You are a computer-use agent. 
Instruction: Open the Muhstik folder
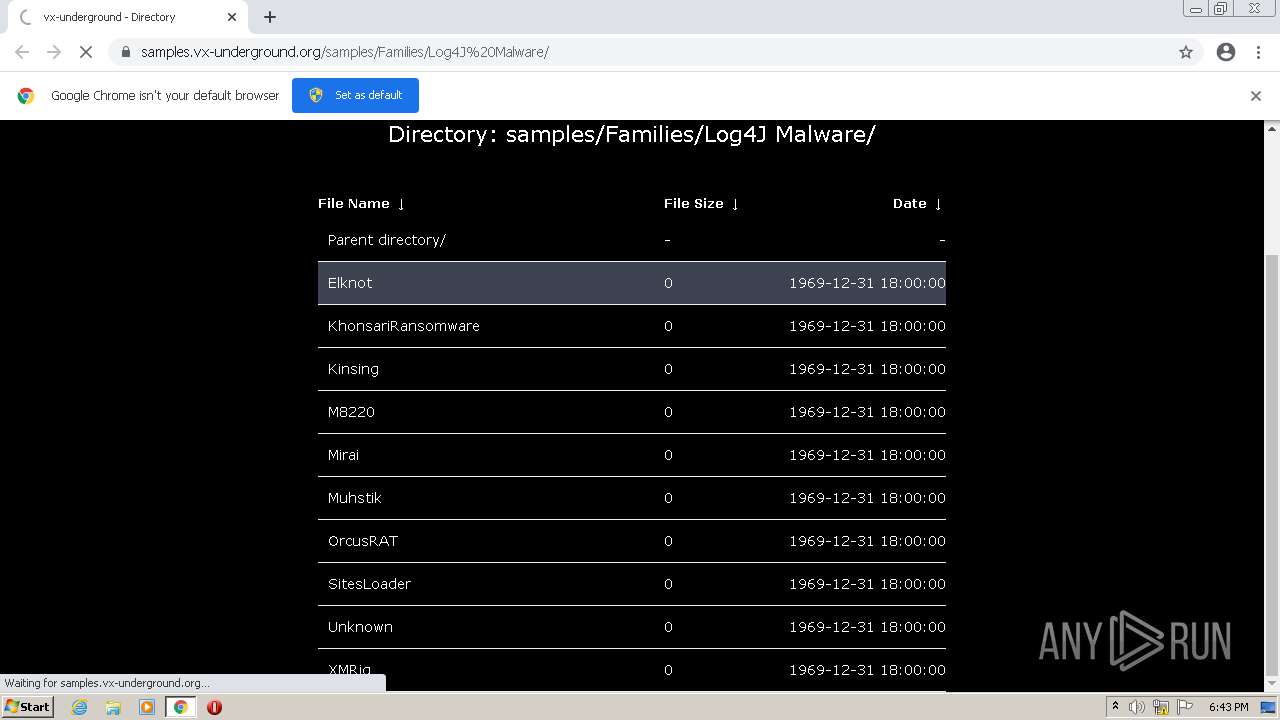coord(354,498)
